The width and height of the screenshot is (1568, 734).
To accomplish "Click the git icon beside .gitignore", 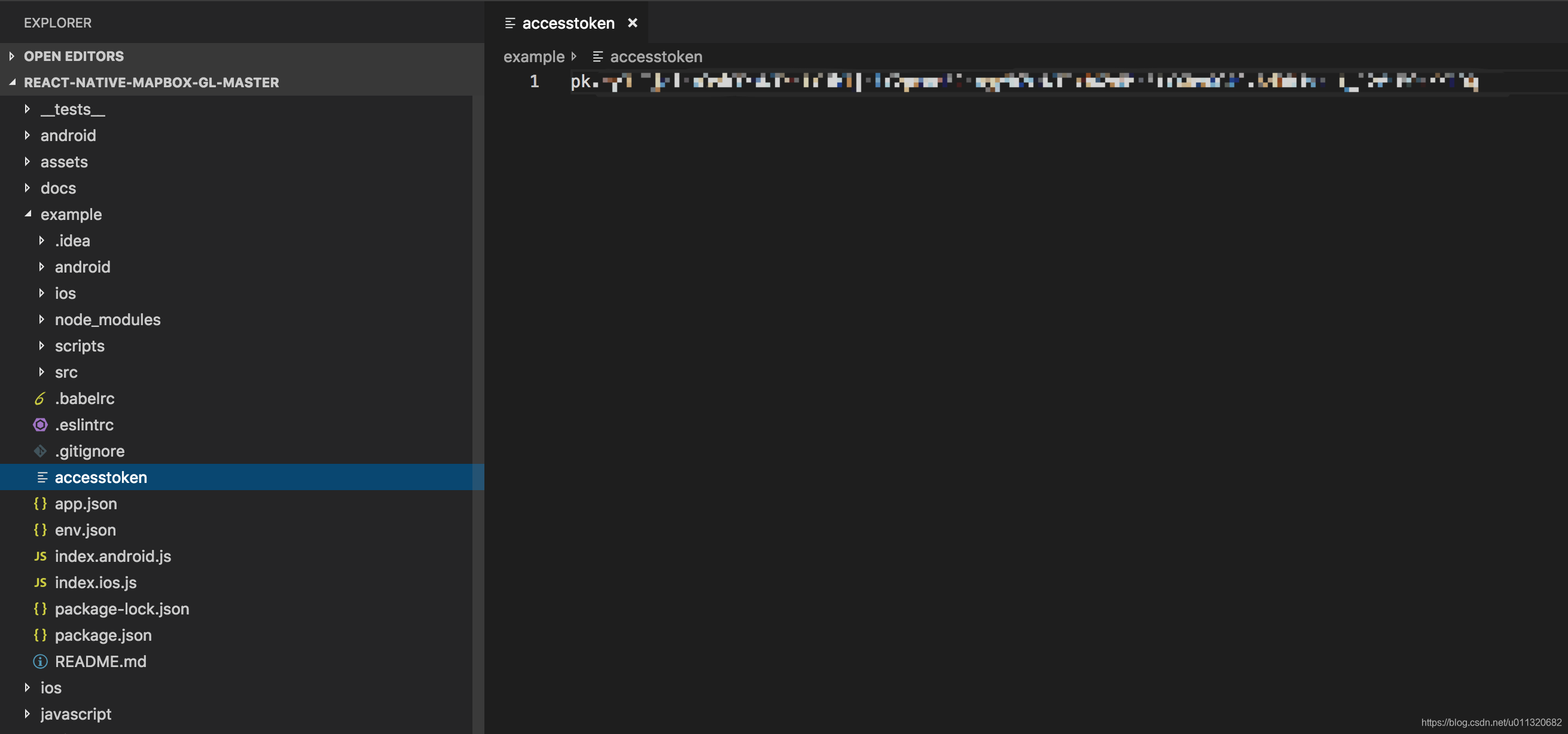I will (40, 451).
